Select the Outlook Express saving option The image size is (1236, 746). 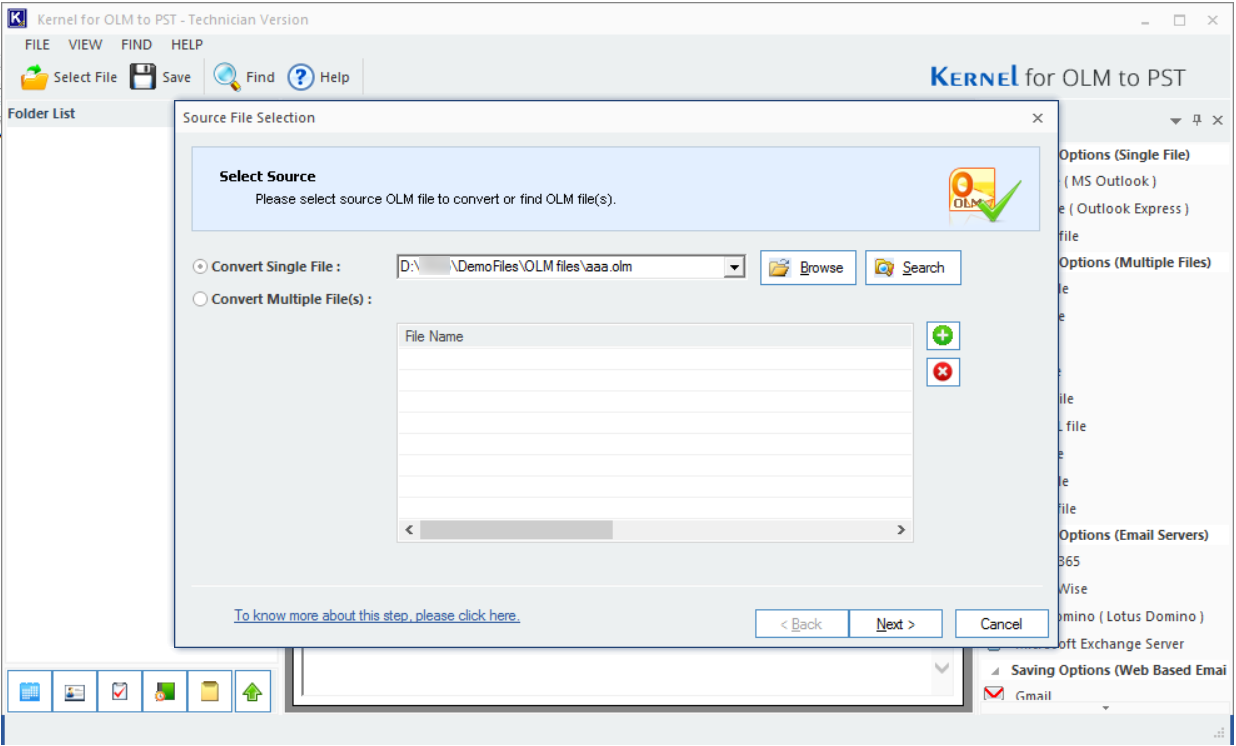pyautogui.click(x=1123, y=208)
